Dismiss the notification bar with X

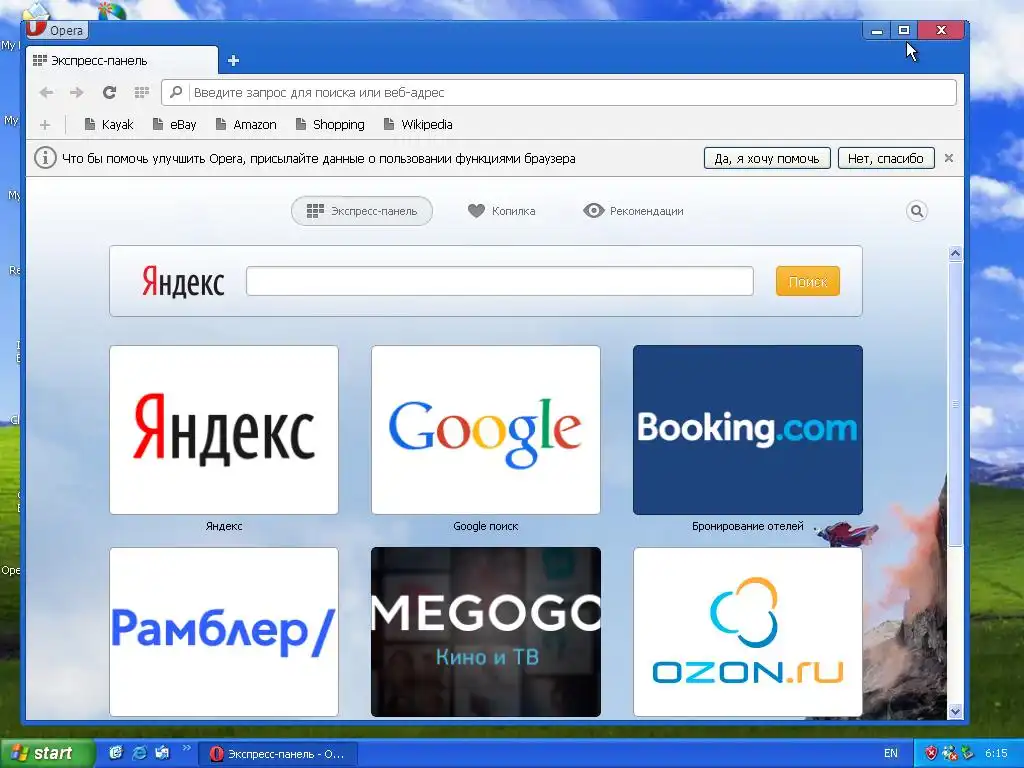tap(949, 158)
